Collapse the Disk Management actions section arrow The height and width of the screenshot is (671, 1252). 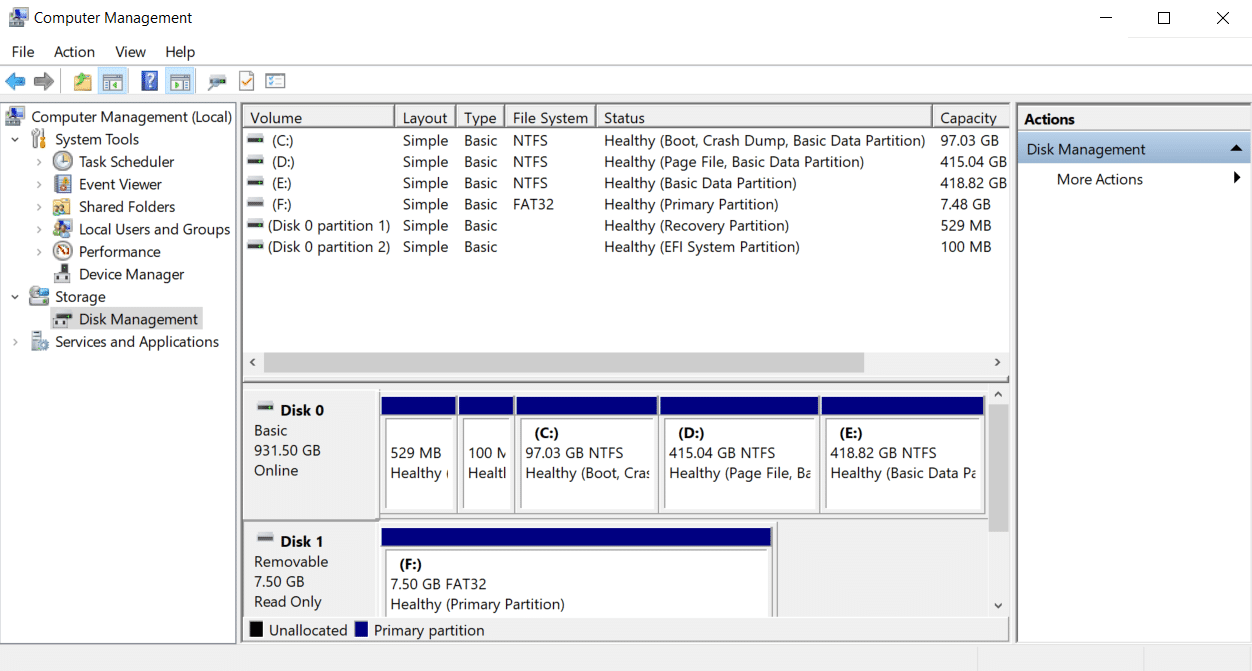click(1237, 149)
